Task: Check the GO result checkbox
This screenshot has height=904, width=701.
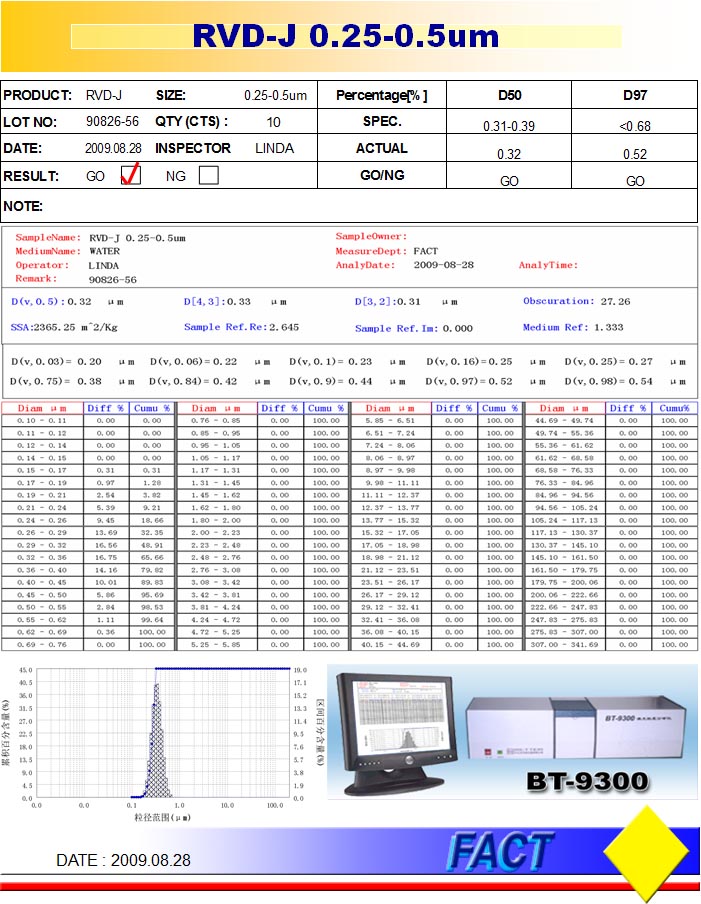Action: 131,175
